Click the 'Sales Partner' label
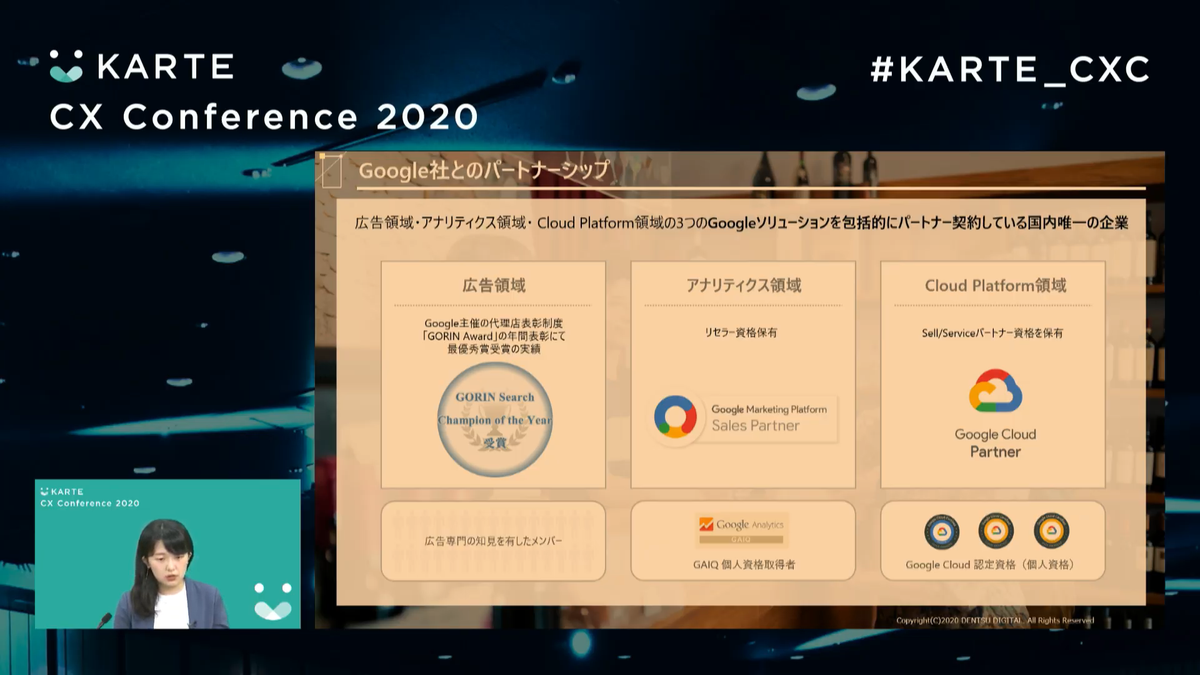1200x675 pixels. coord(756,425)
